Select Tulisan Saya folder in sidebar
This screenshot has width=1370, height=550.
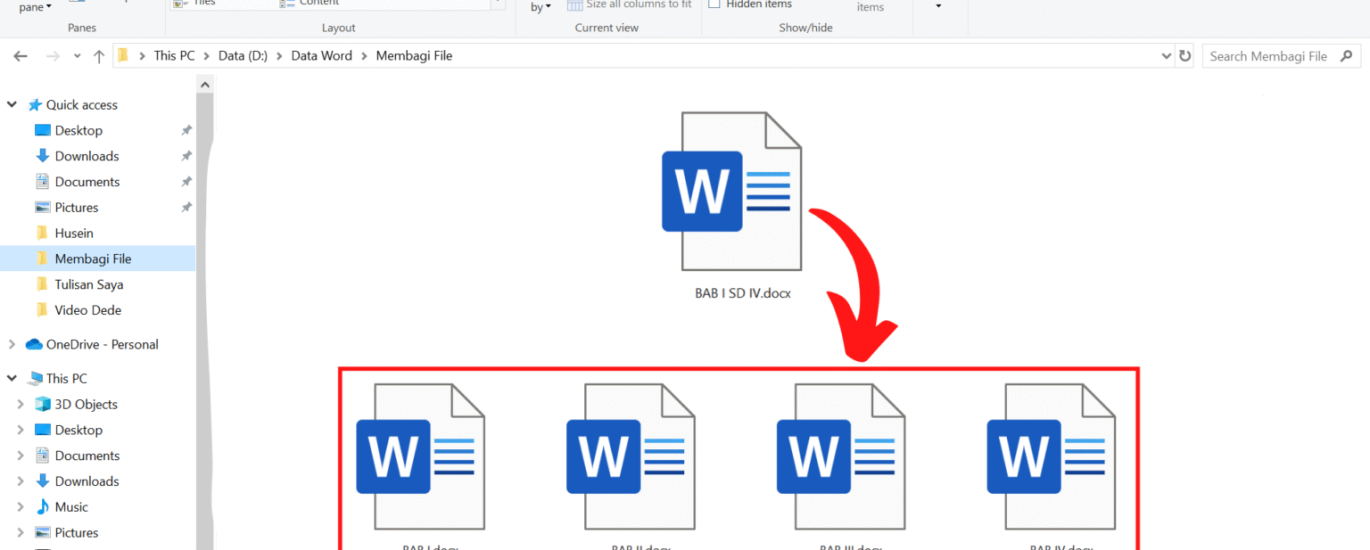89,285
